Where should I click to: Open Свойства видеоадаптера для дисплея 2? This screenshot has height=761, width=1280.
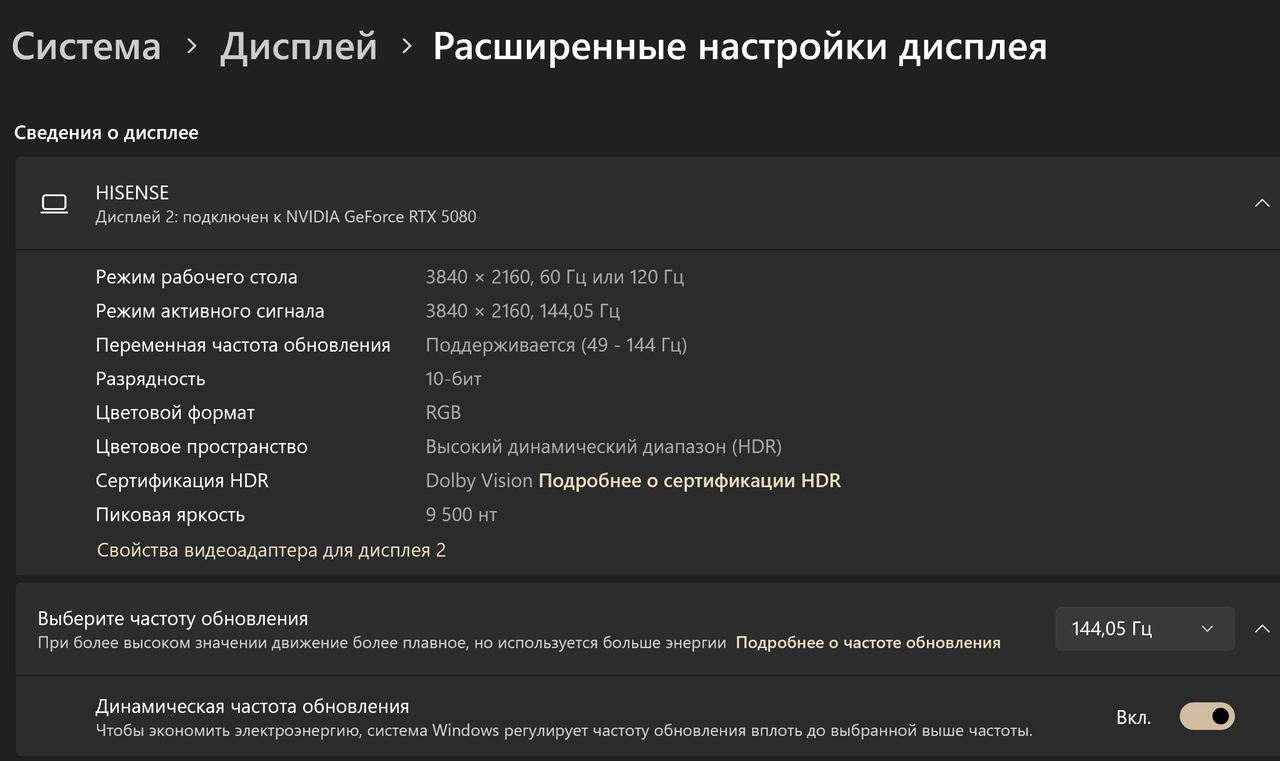pos(270,549)
